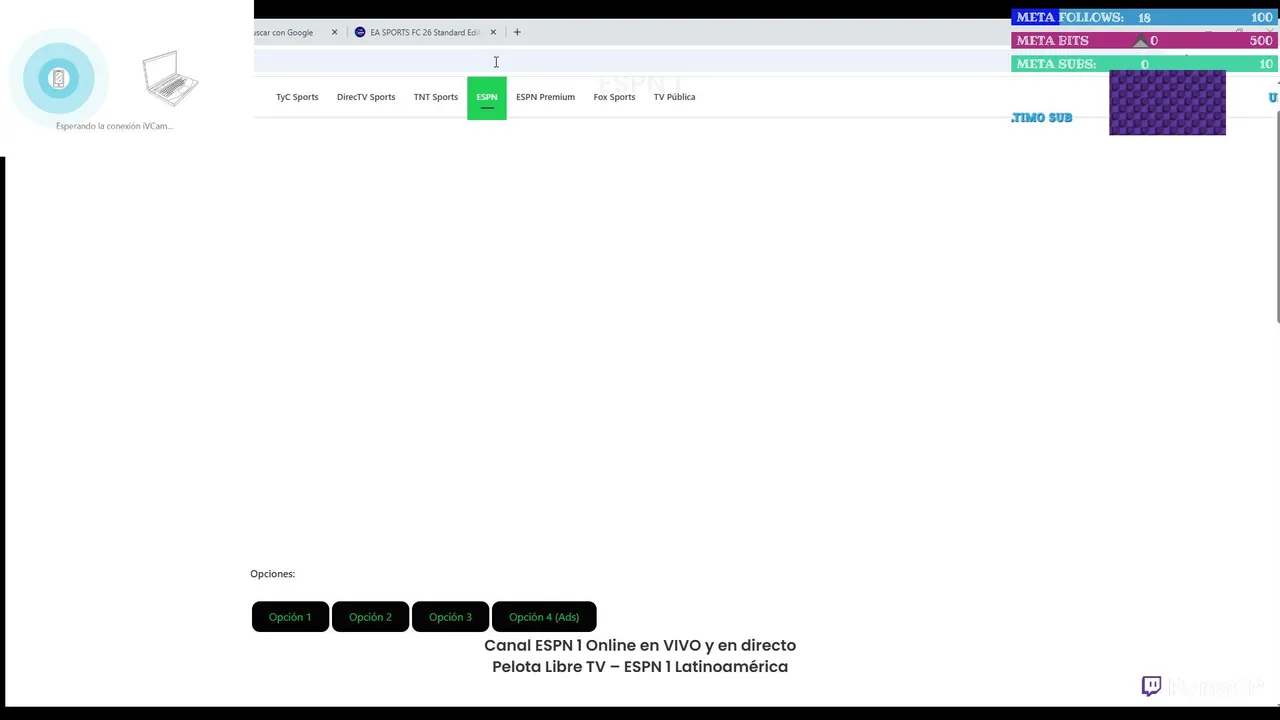Click the '.TIMO SUB' overlay label
Screen dimensions: 1280x720
[x=1041, y=118]
